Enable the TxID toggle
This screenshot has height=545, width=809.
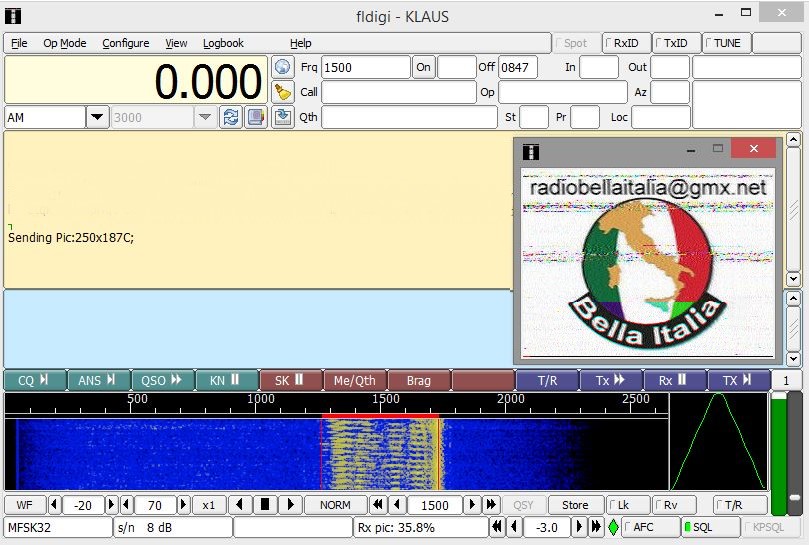[x=676, y=43]
